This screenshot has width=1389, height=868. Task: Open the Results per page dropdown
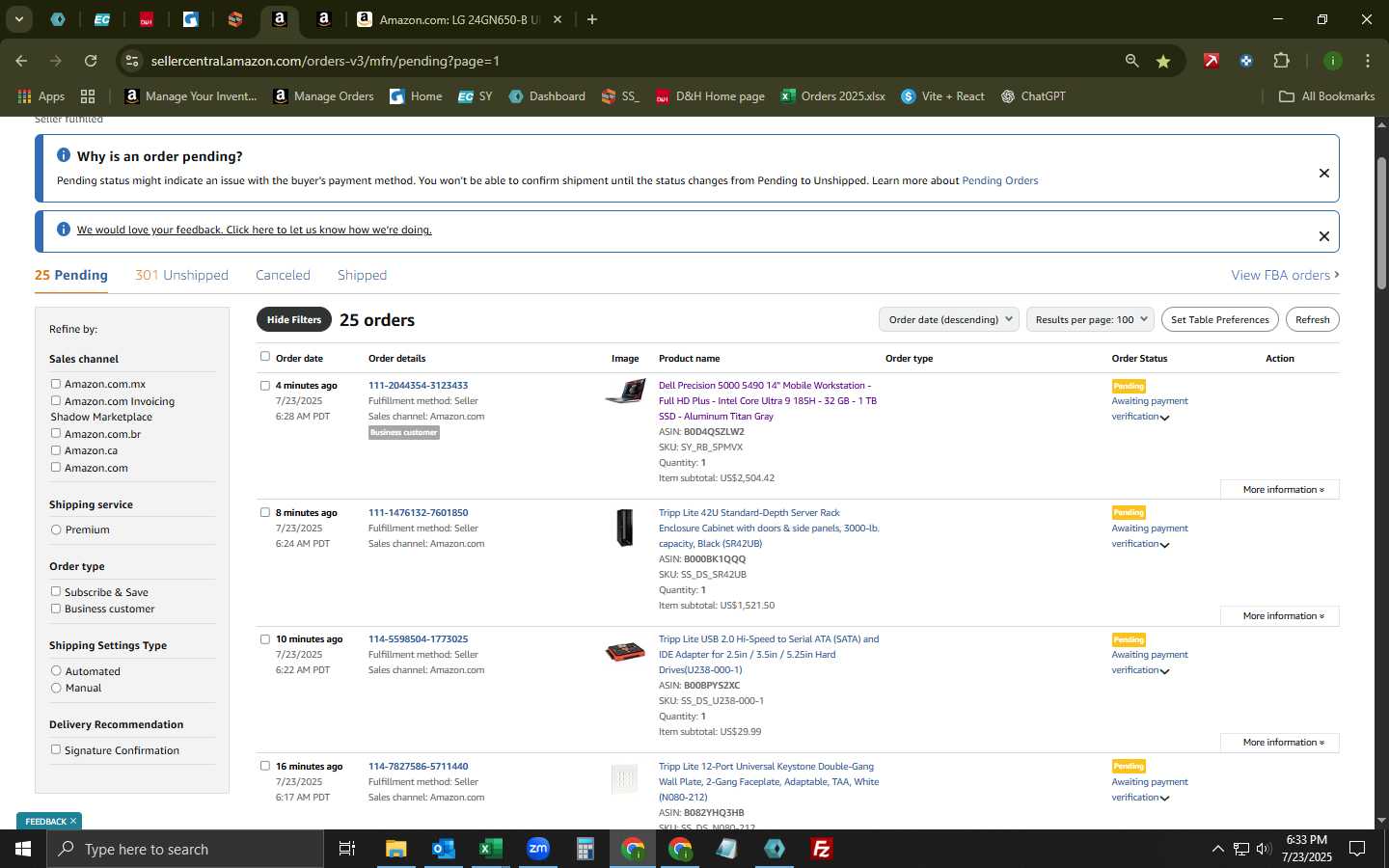coord(1091,319)
